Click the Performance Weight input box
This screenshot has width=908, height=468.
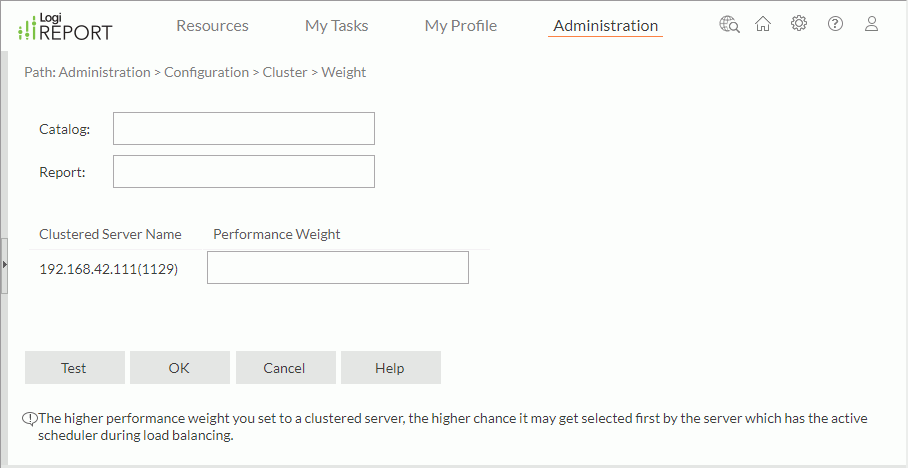coord(337,268)
